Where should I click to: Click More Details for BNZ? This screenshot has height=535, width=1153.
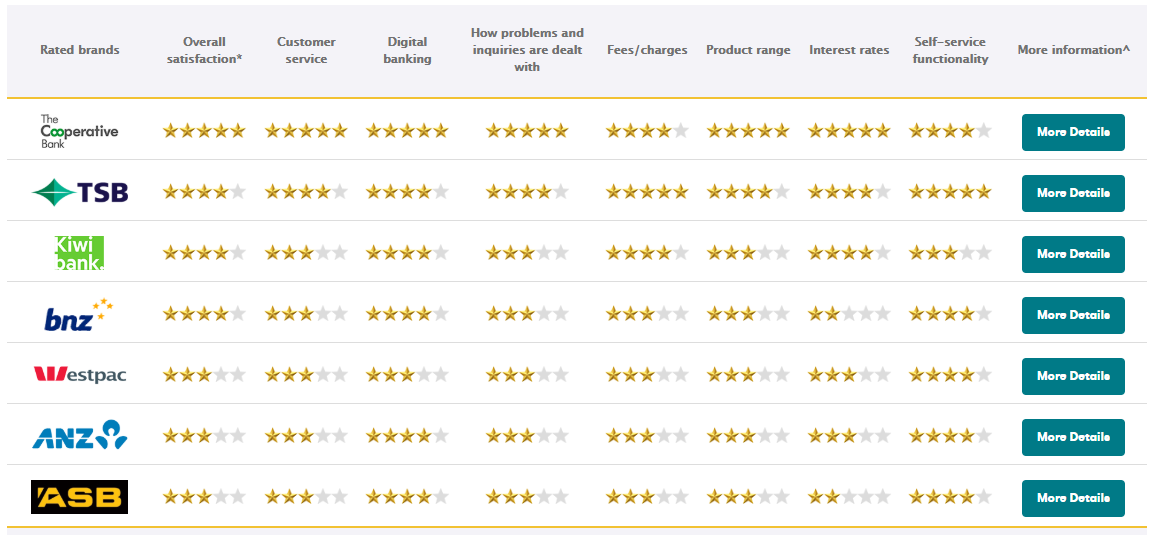tap(1073, 315)
